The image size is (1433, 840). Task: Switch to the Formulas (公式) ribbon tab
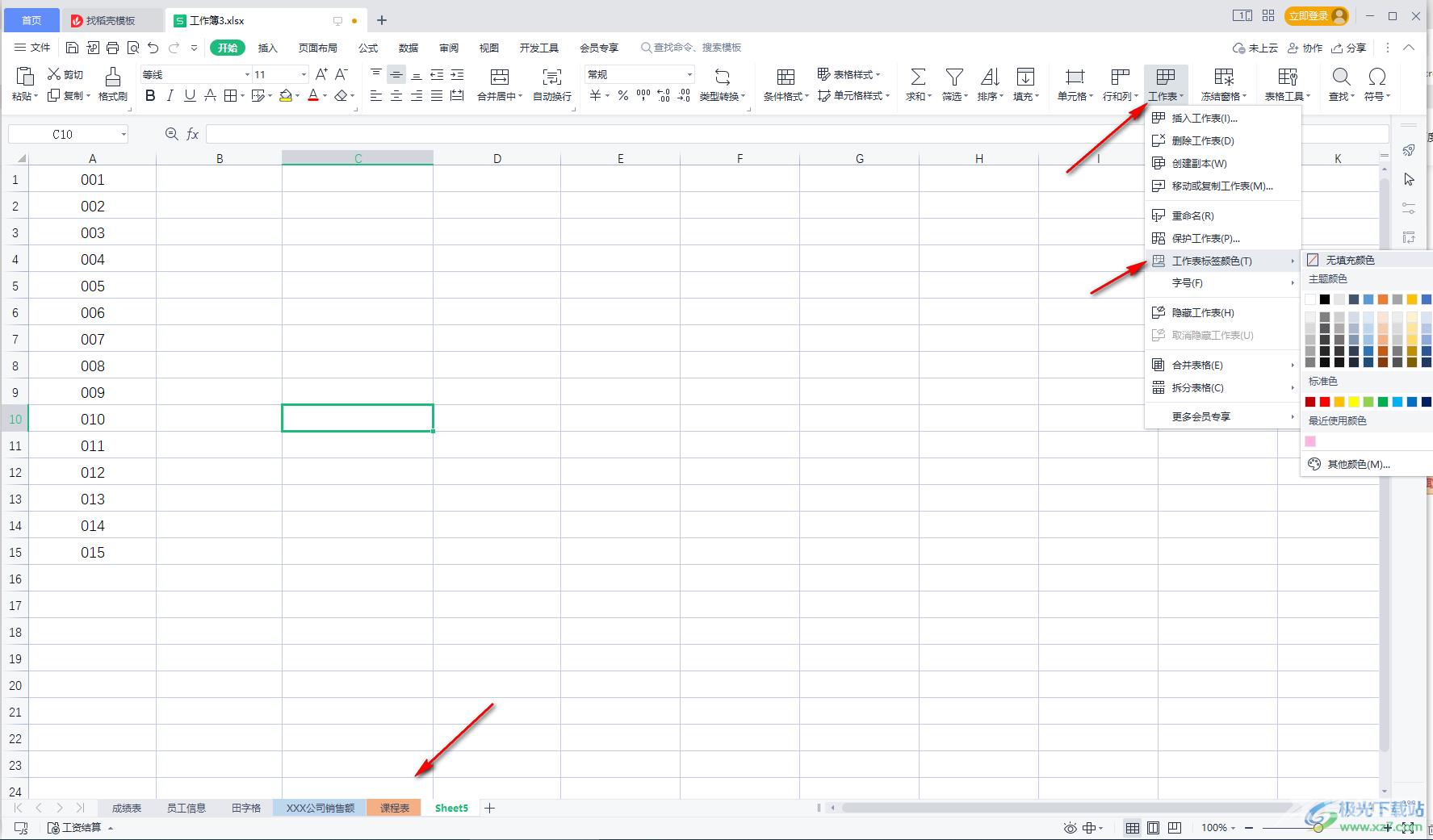pos(368,48)
